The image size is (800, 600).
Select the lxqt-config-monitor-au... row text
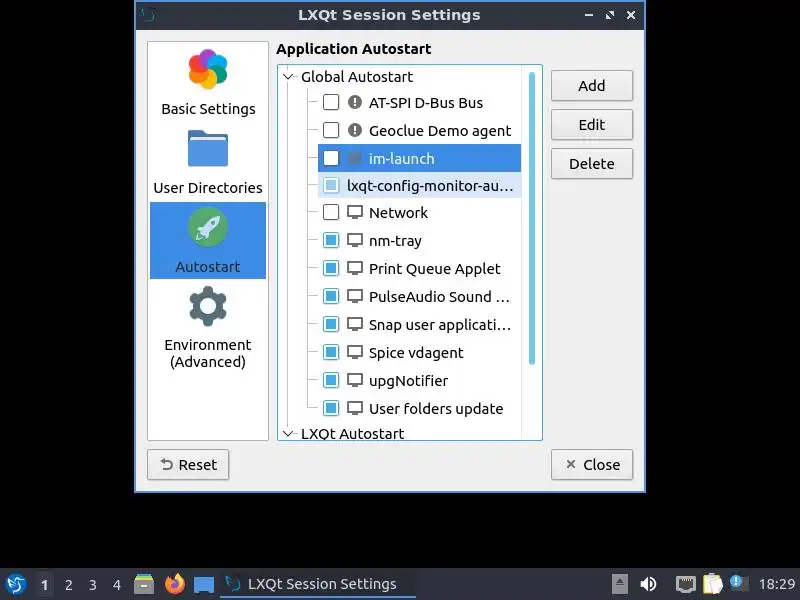430,186
